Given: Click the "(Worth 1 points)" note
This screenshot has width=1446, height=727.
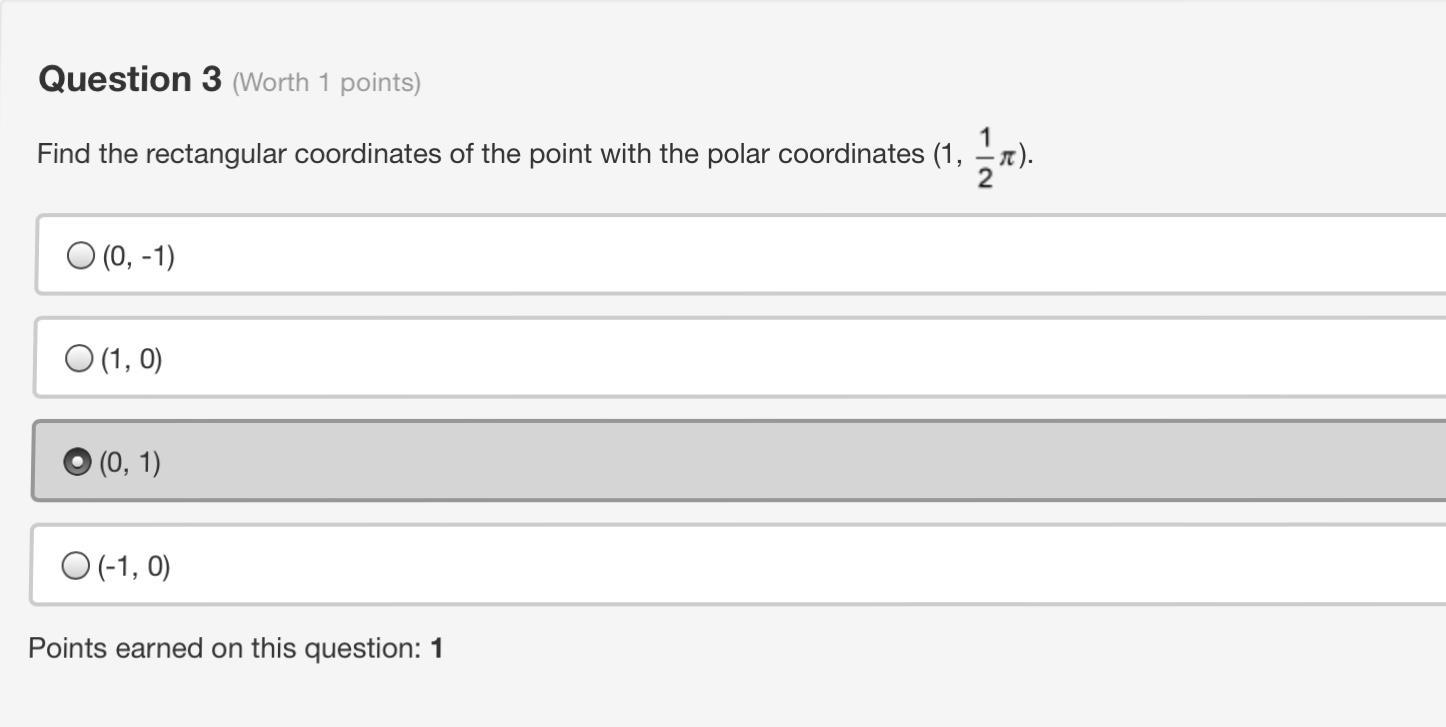Looking at the screenshot, I should click(326, 83).
